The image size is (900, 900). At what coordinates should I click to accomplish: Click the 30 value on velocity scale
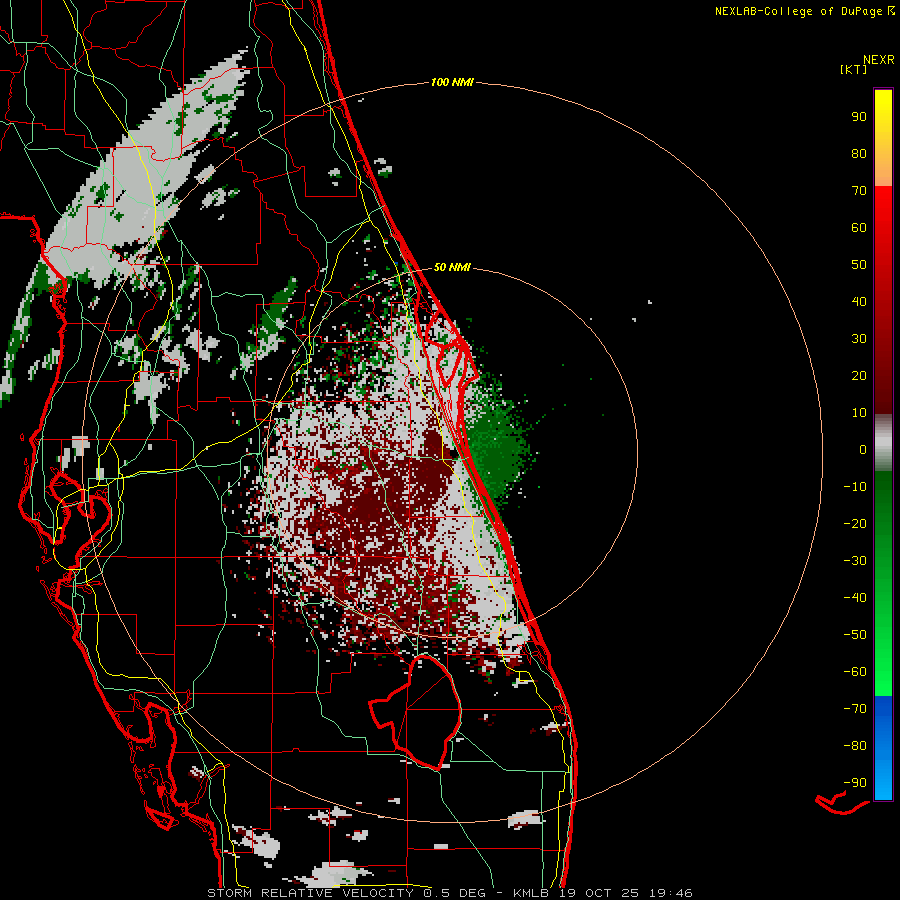tap(859, 339)
